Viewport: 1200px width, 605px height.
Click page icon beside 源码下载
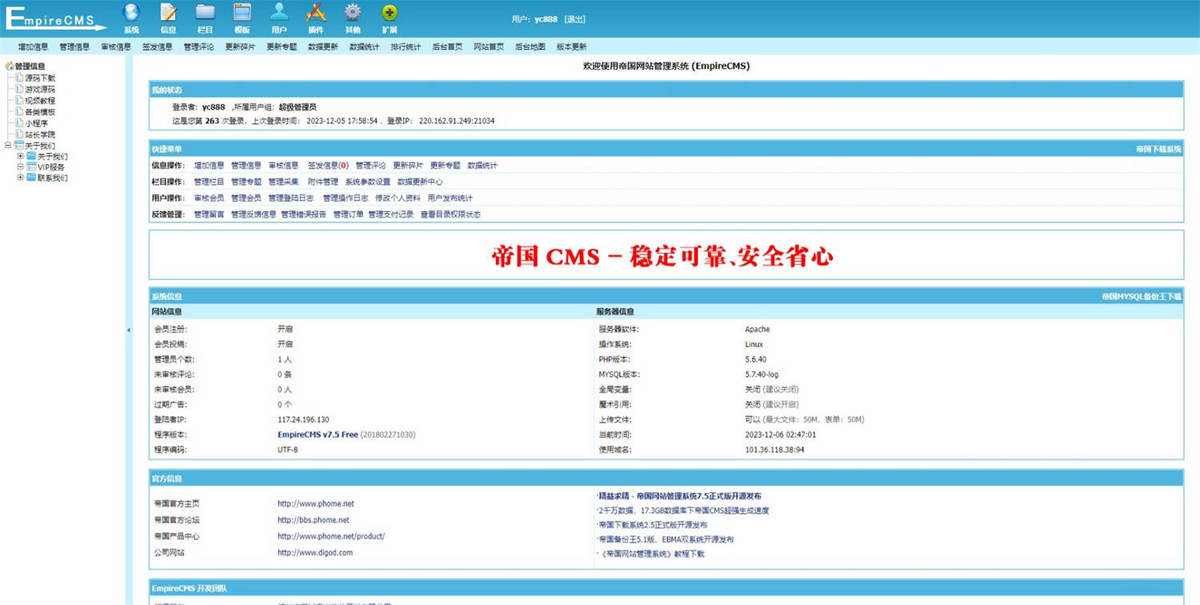[19, 78]
